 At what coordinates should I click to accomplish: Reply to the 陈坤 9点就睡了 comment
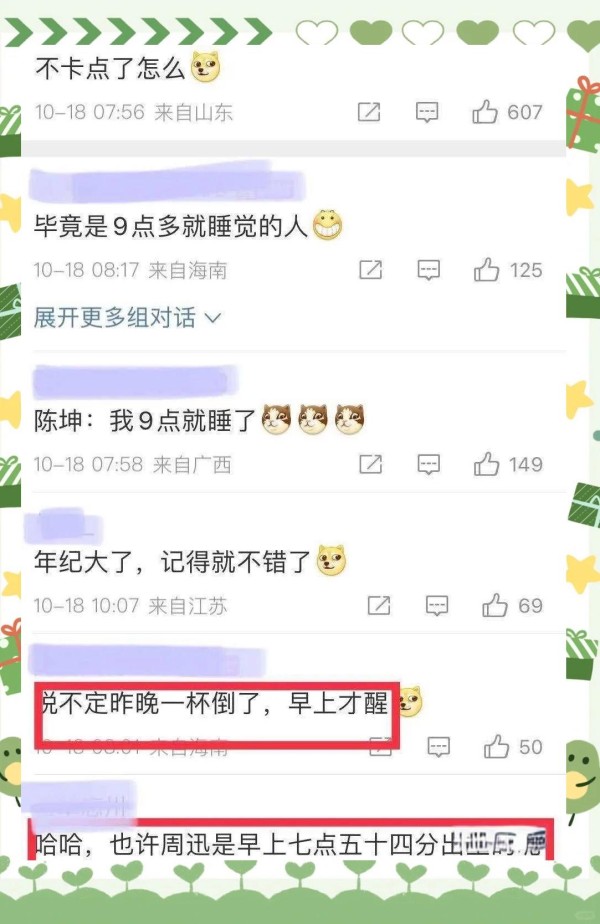pos(428,465)
